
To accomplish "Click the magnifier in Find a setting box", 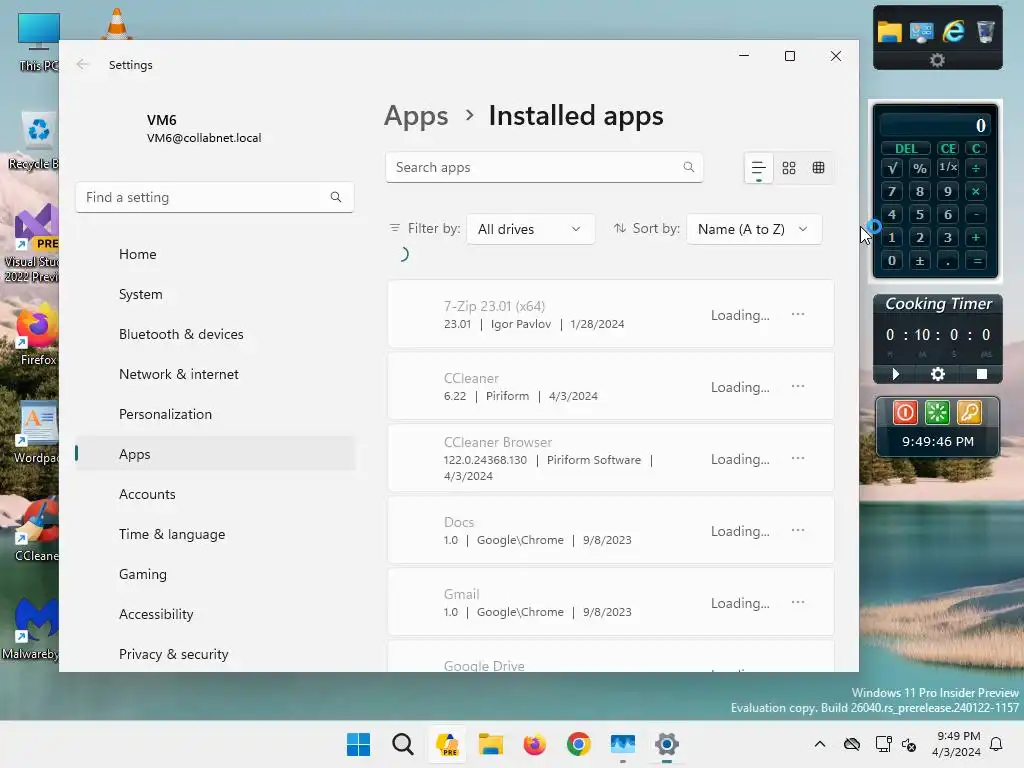I will point(336,197).
